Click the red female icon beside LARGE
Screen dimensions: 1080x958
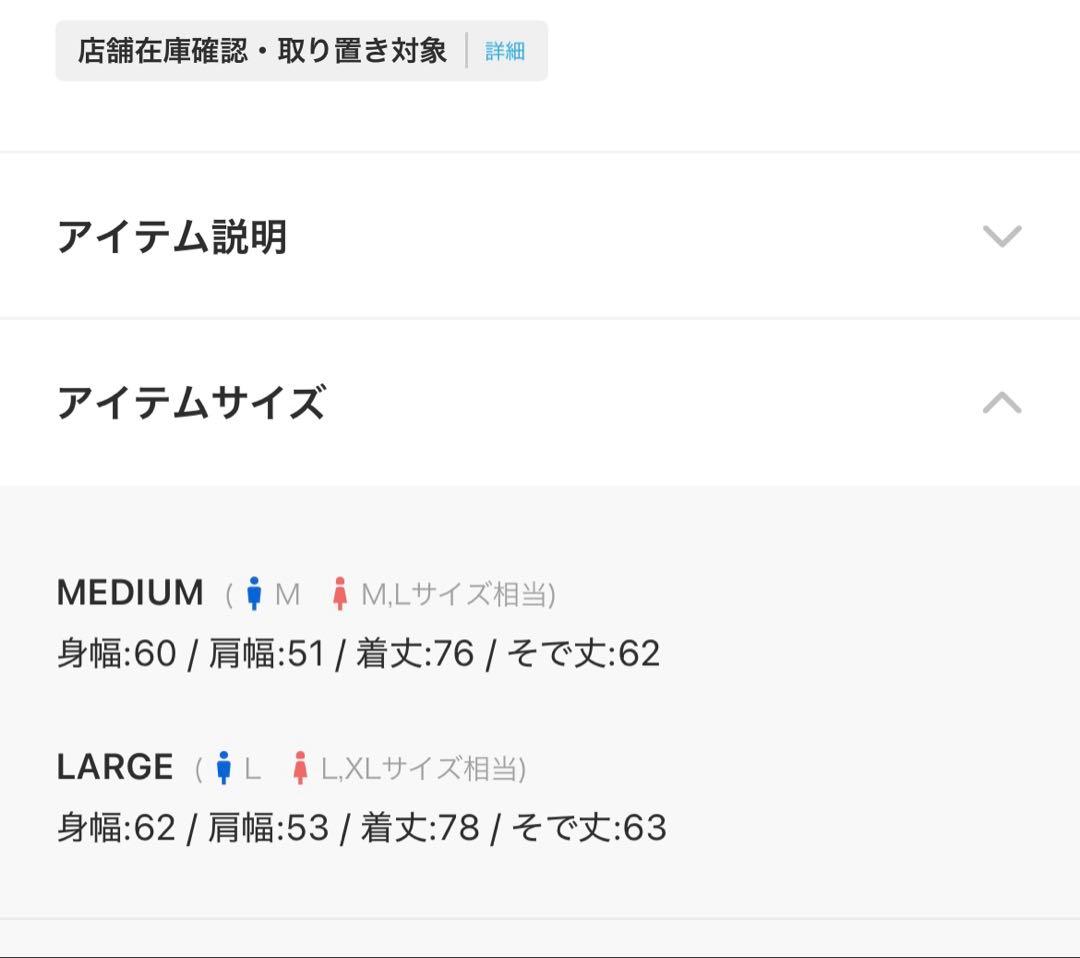tap(300, 768)
